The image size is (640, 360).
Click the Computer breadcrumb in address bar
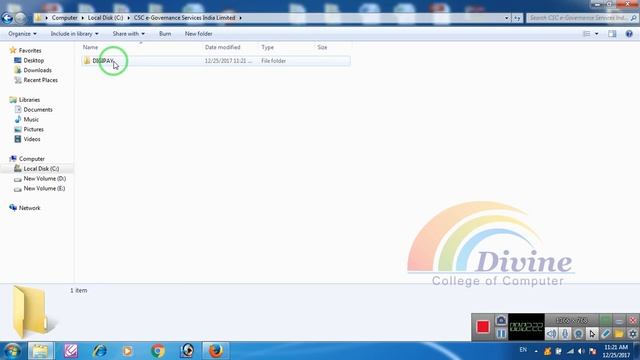(64, 18)
